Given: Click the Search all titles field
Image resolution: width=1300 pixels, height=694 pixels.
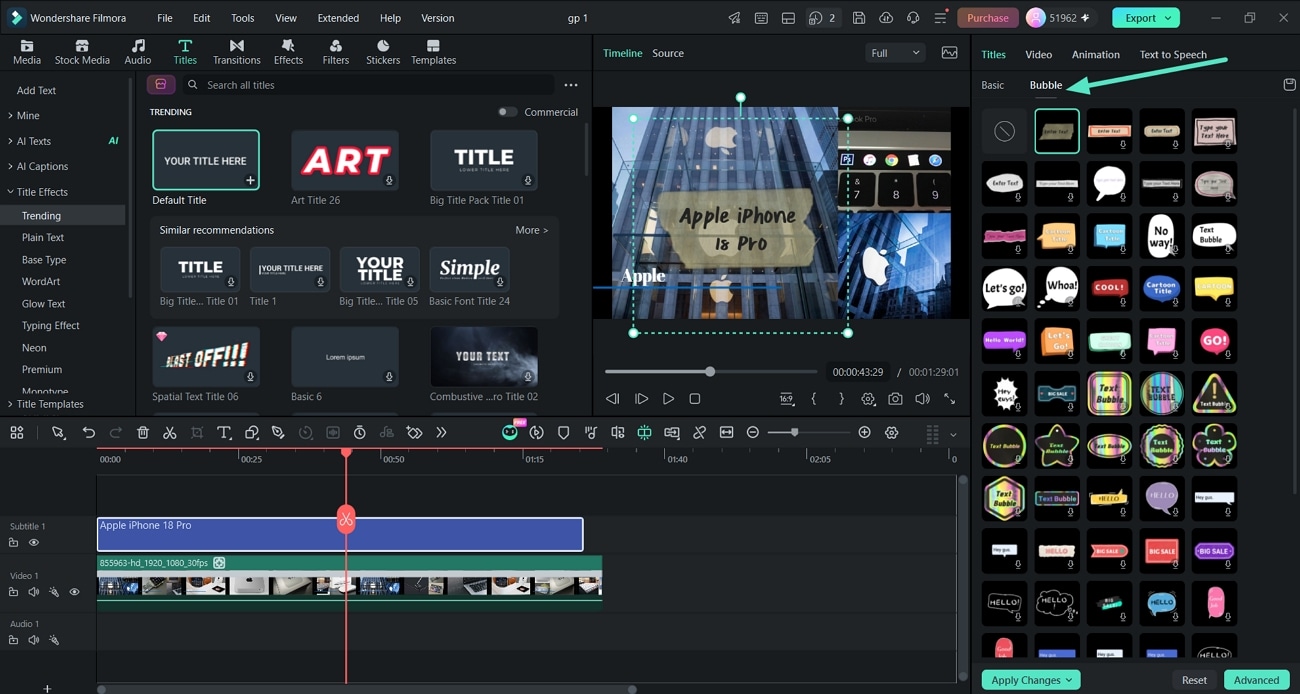Looking at the screenshot, I should pos(370,85).
